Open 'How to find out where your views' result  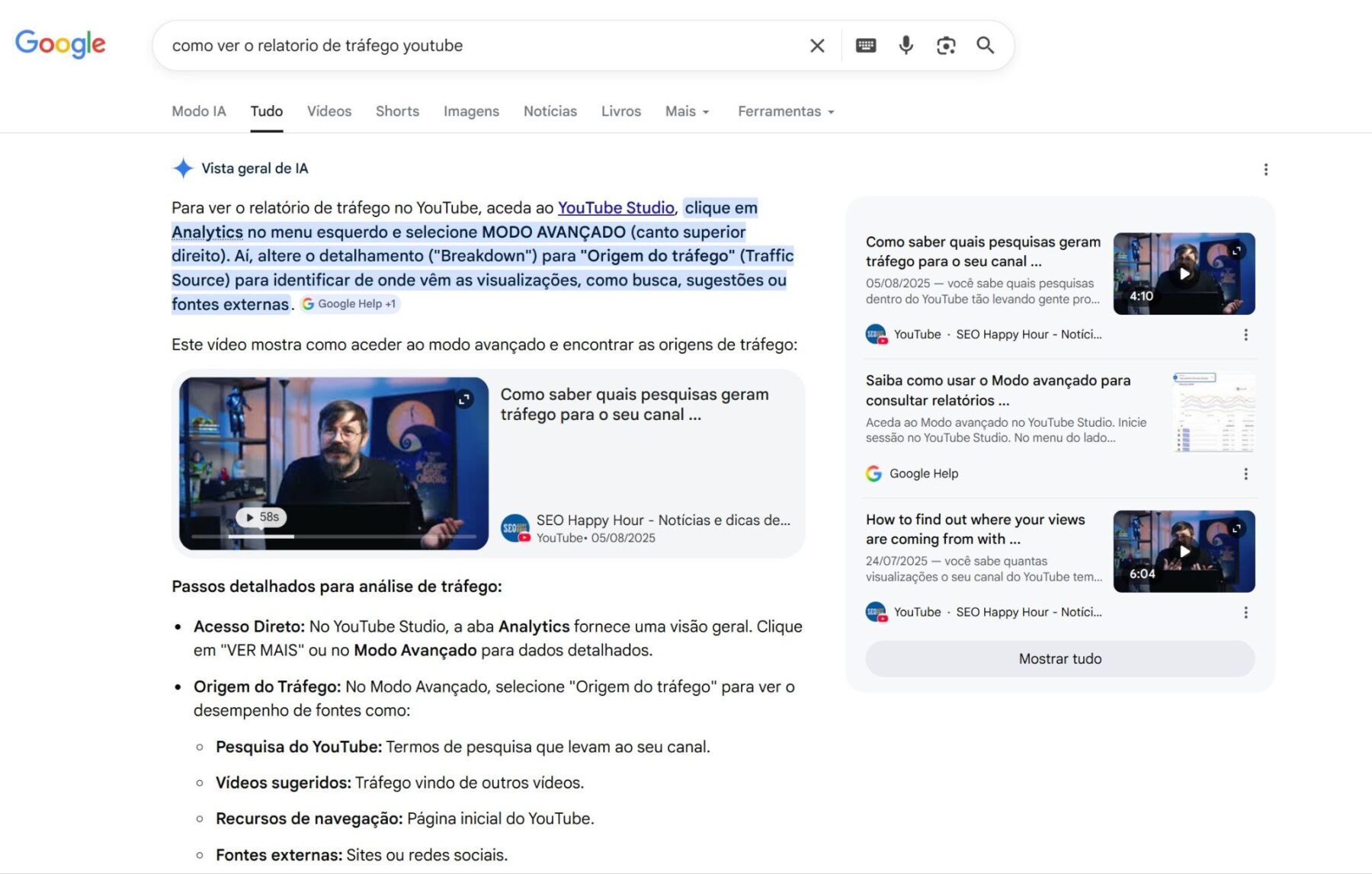pyautogui.click(x=976, y=529)
